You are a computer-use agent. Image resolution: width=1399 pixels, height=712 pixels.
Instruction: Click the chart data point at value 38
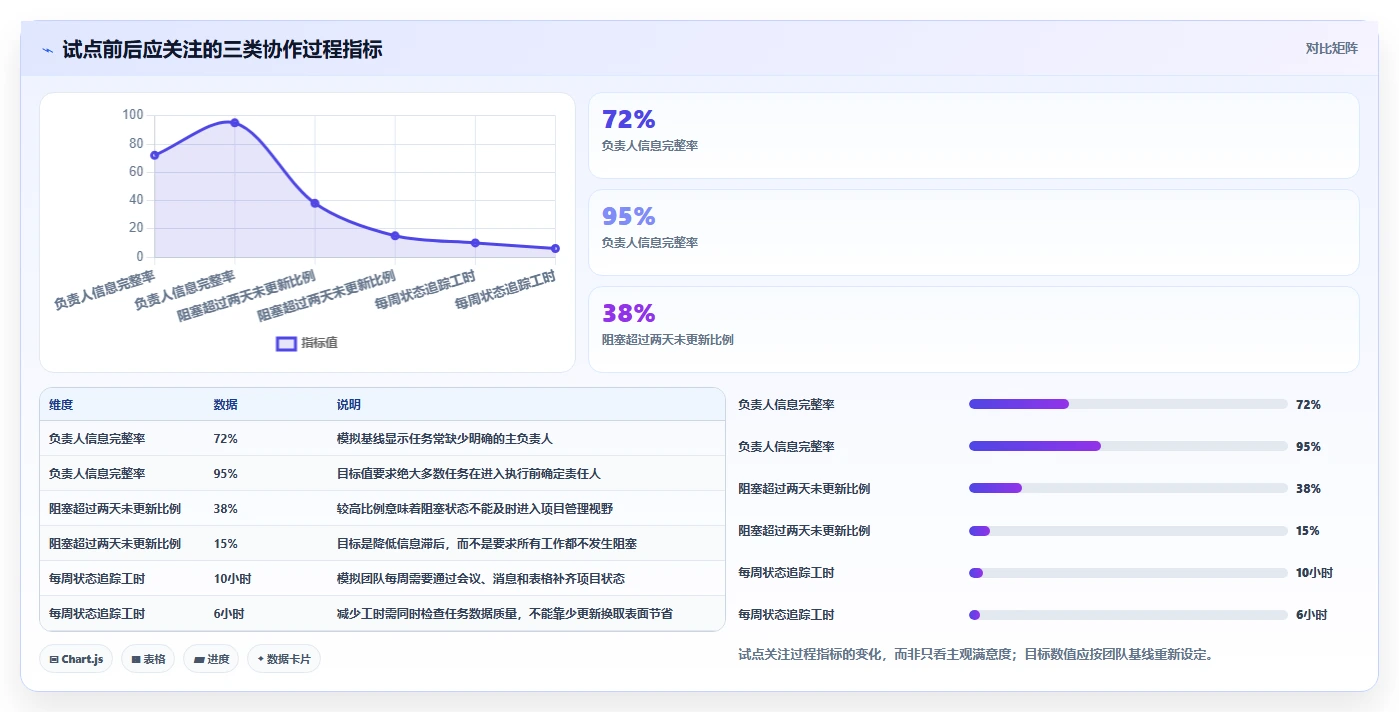(315, 203)
